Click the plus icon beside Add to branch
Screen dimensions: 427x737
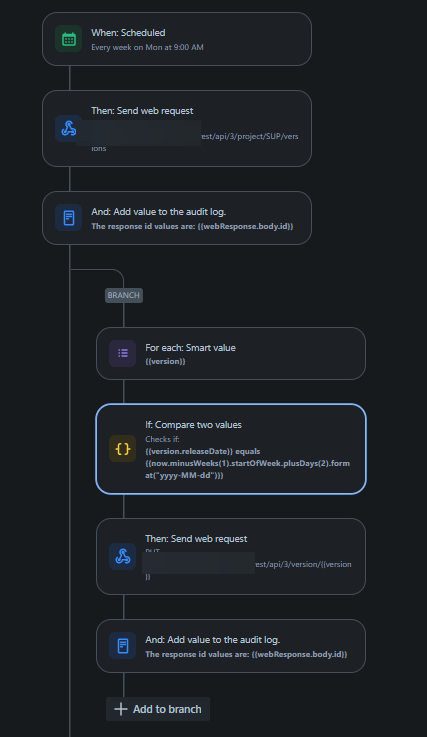point(121,709)
